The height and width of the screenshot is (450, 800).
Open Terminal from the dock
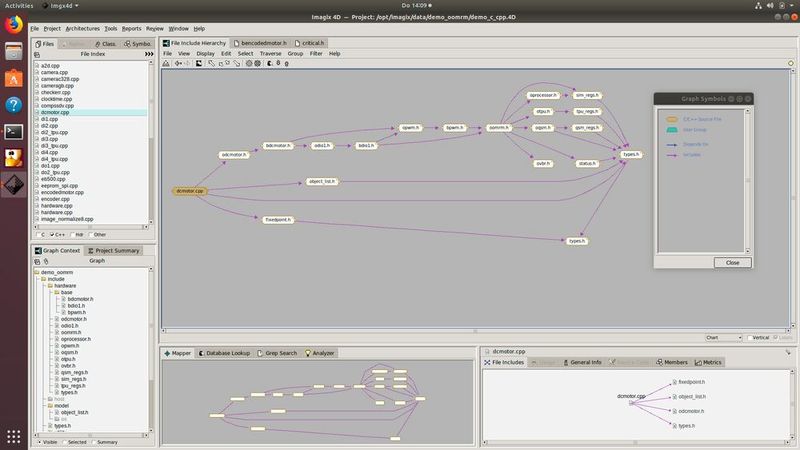(14, 132)
